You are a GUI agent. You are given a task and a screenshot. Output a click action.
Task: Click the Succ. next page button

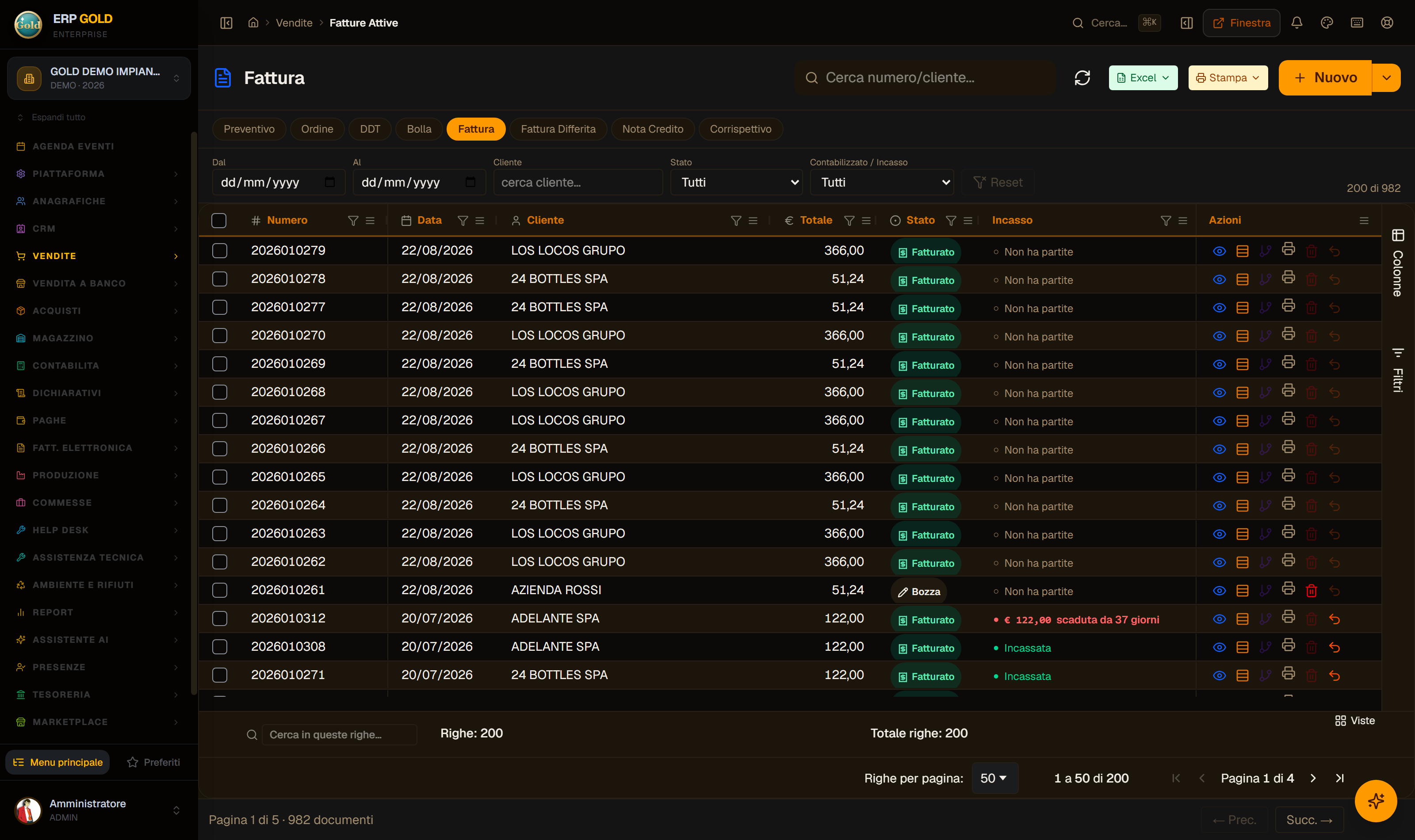(x=1309, y=820)
